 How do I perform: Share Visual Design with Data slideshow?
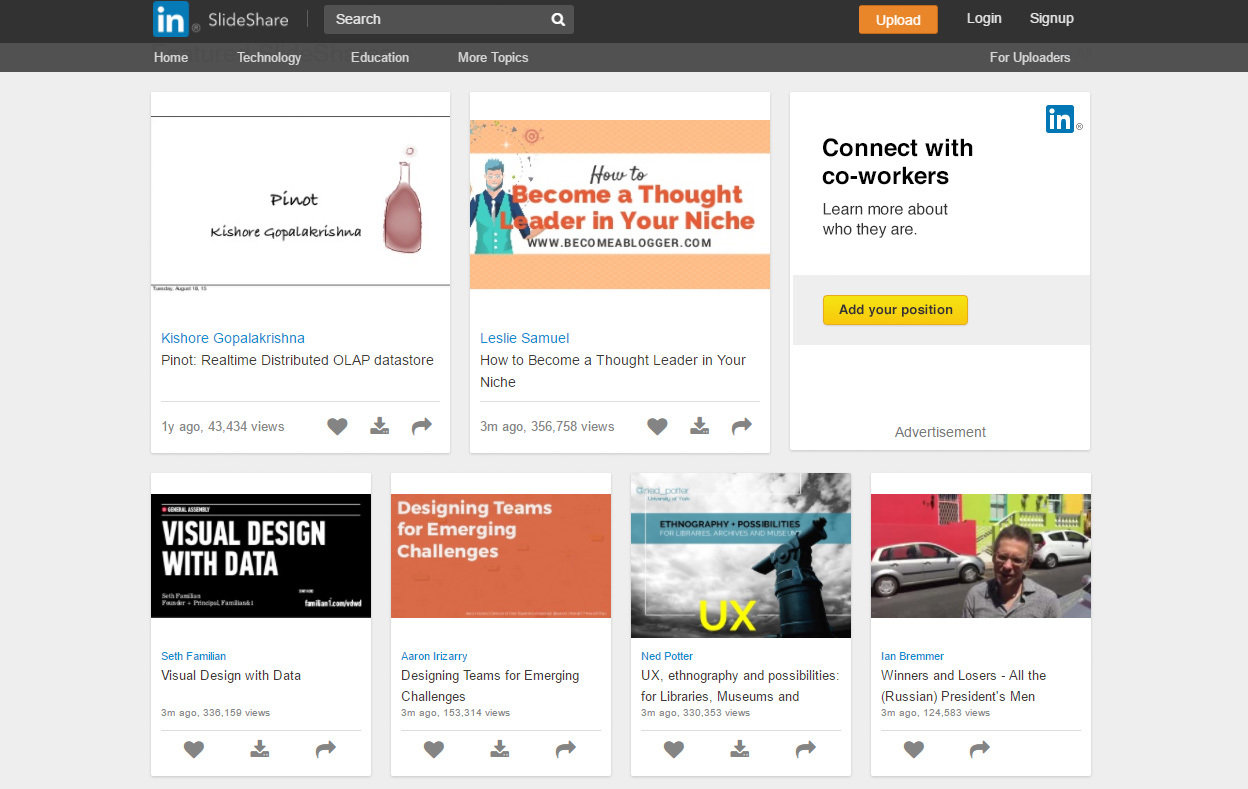tap(326, 749)
